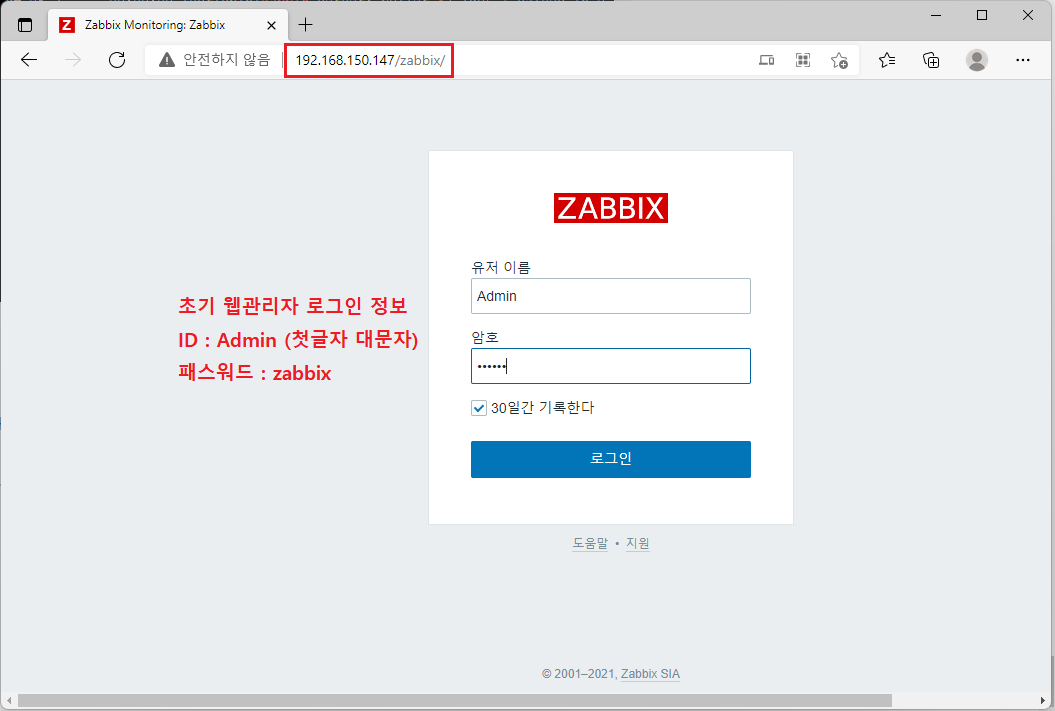Click the username field containing Admin
The width and height of the screenshot is (1055, 711).
coord(610,296)
